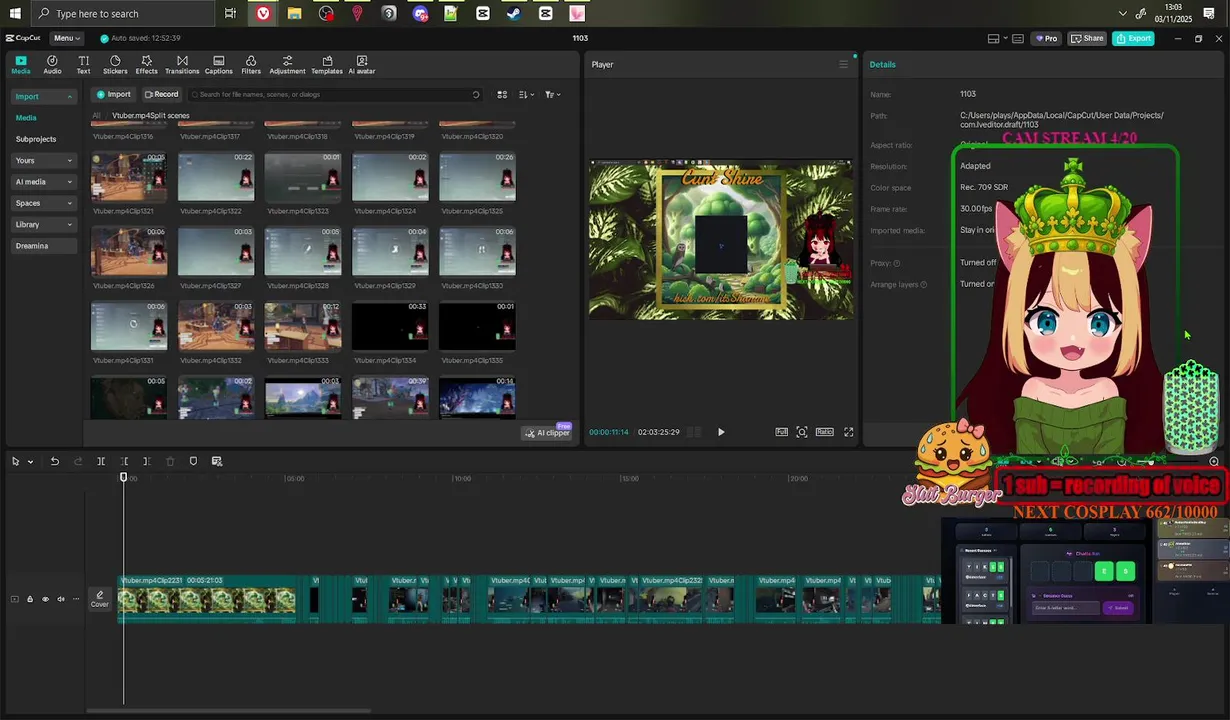This screenshot has height=720, width=1230.
Task: Open the layout switcher dropdown
Action: [996, 38]
